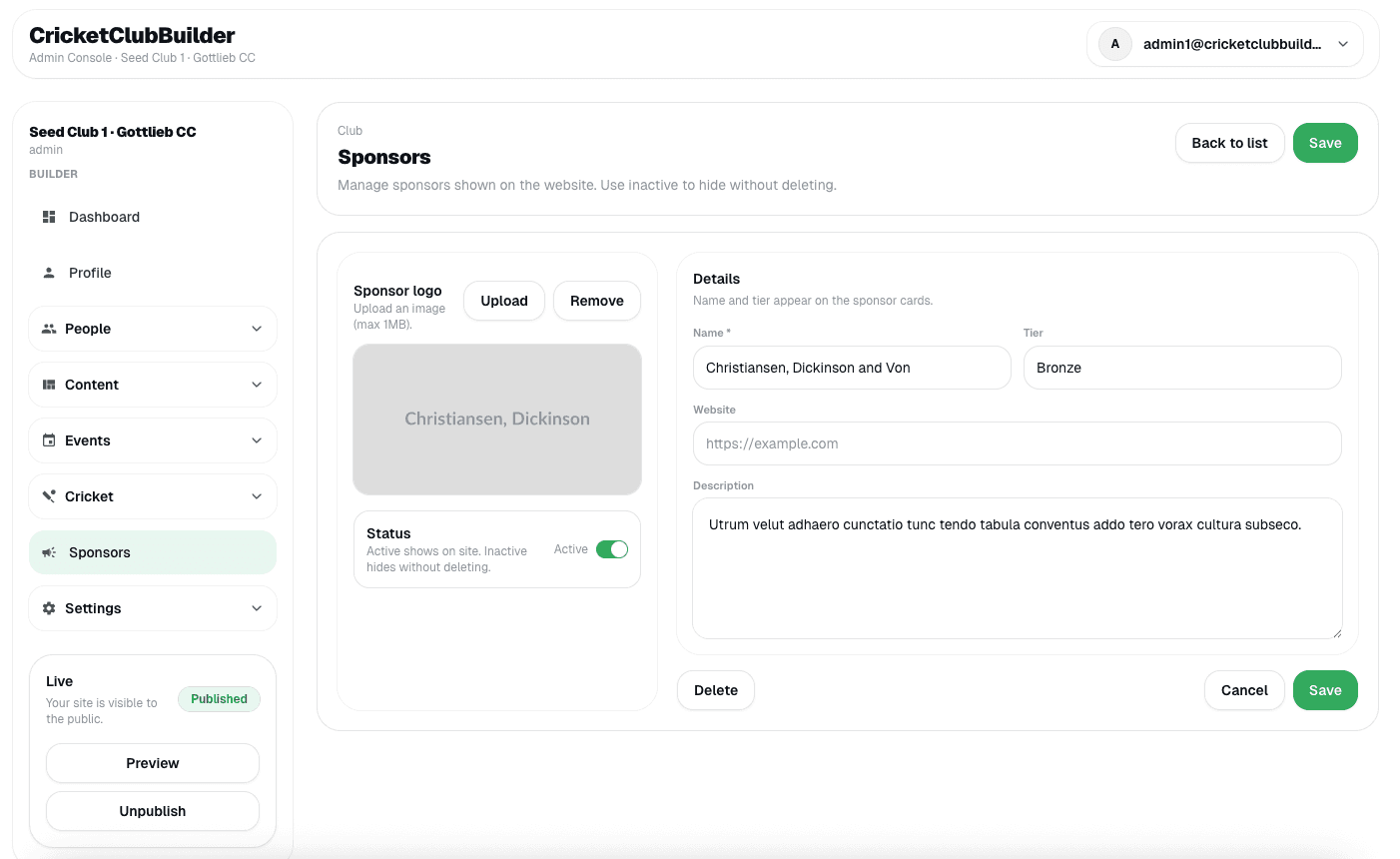The image size is (1400, 859).
Task: Open the admin account dropdown
Action: click(1224, 44)
